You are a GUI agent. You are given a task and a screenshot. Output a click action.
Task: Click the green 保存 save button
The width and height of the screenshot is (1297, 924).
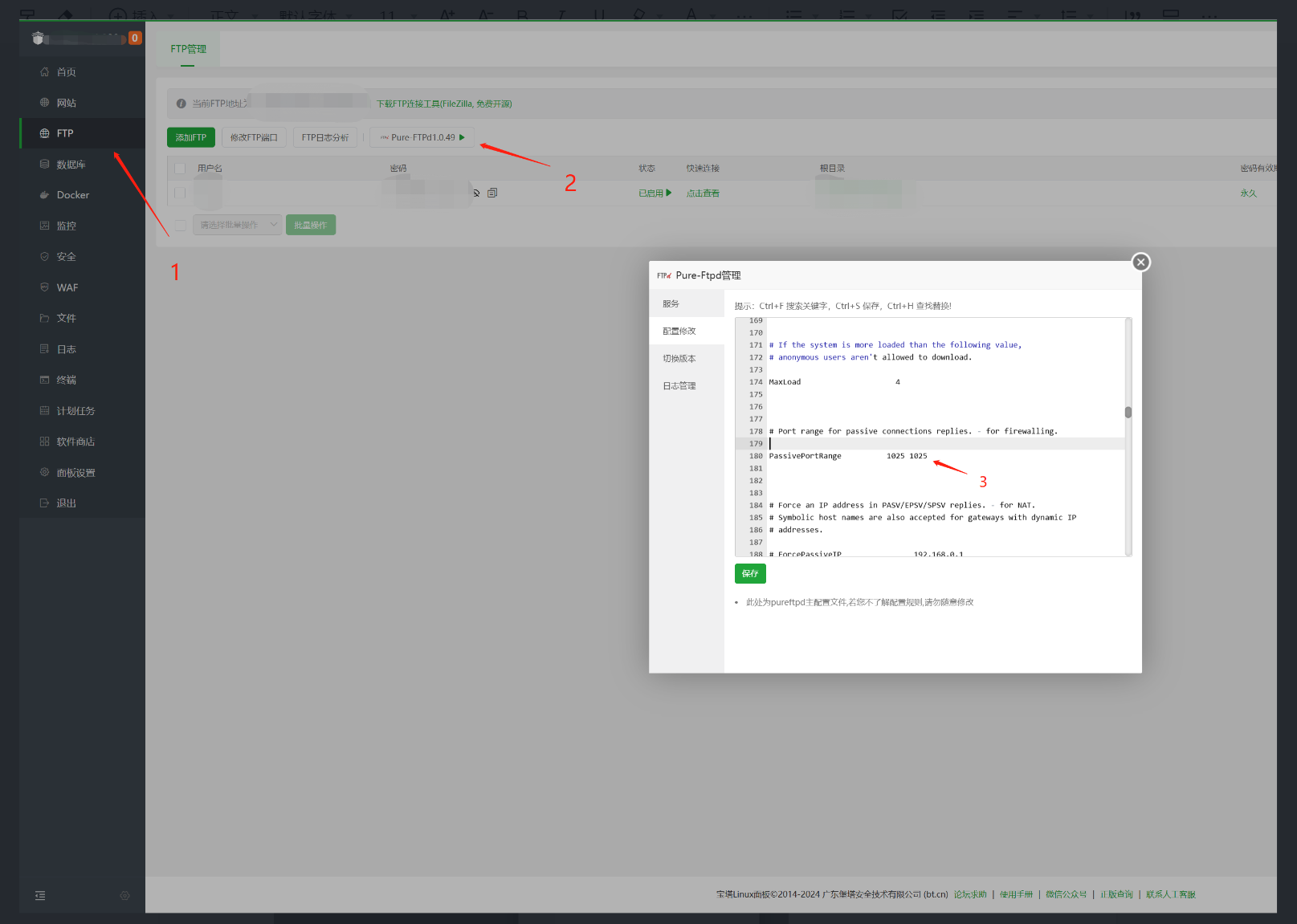pyautogui.click(x=750, y=573)
